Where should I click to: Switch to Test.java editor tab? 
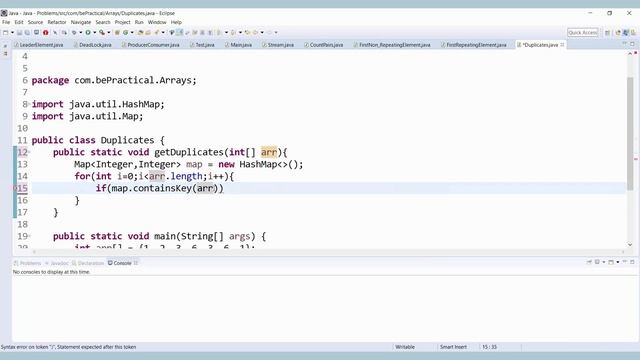[202, 45]
